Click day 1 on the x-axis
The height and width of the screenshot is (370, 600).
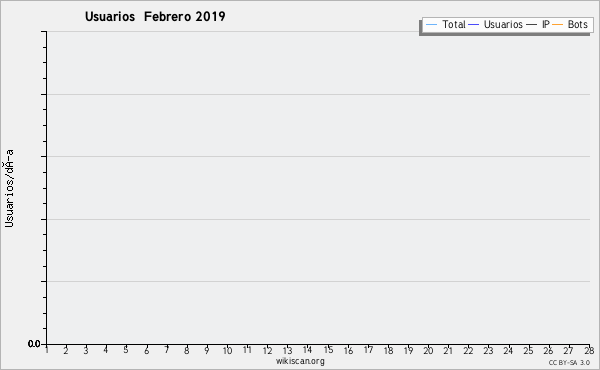pyautogui.click(x=47, y=350)
